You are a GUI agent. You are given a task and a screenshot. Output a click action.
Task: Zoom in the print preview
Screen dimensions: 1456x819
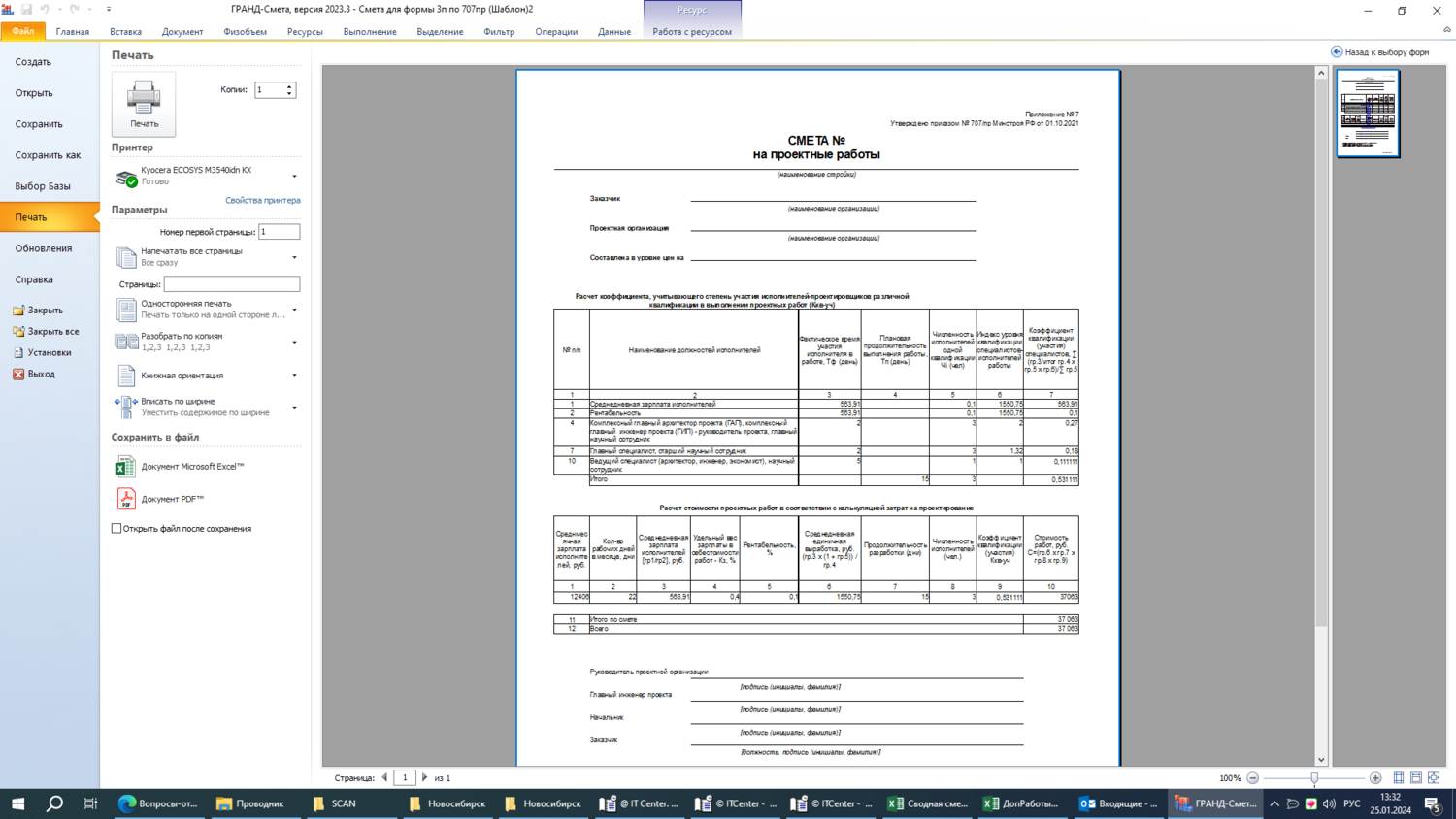pyautogui.click(x=1375, y=778)
